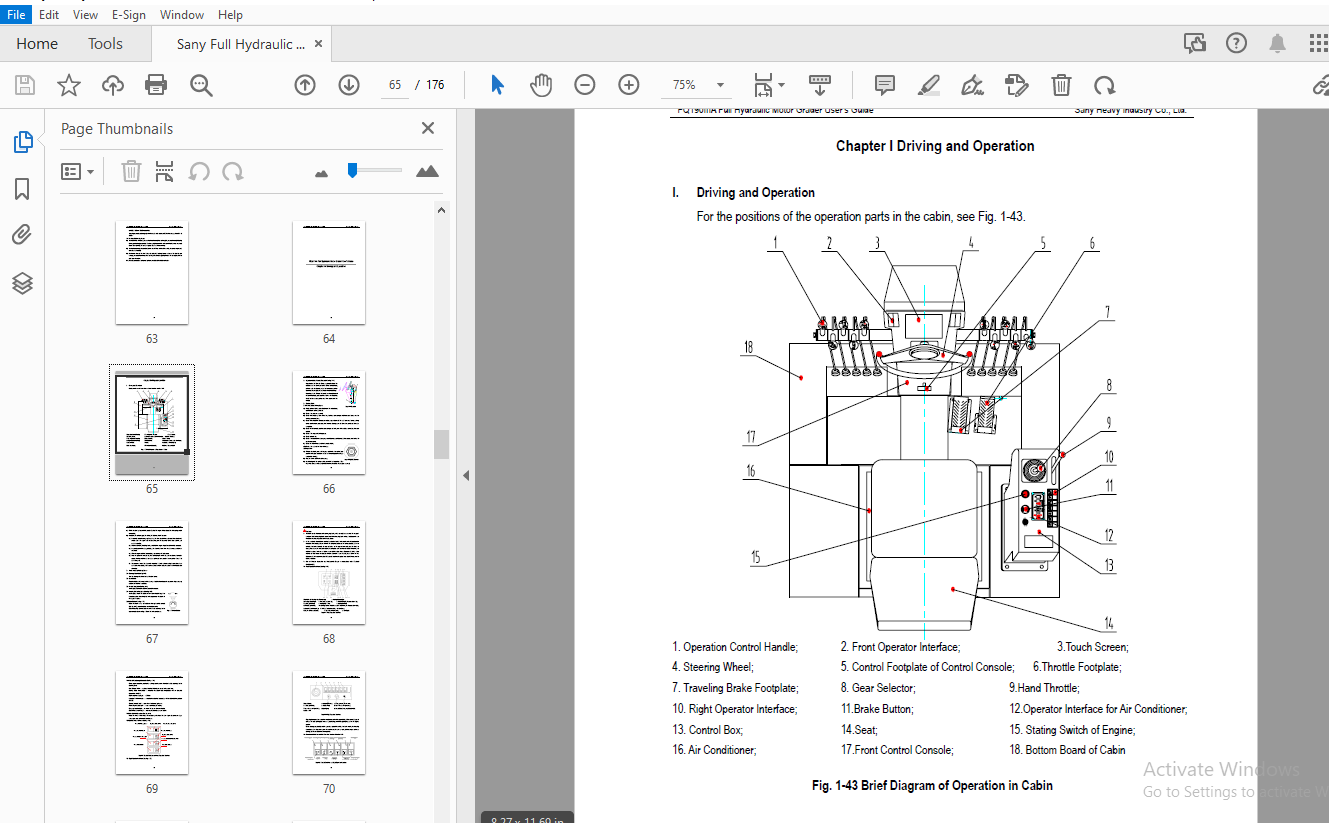Select the page 66 thumbnail
Image resolution: width=1329 pixels, height=823 pixels.
click(x=329, y=423)
